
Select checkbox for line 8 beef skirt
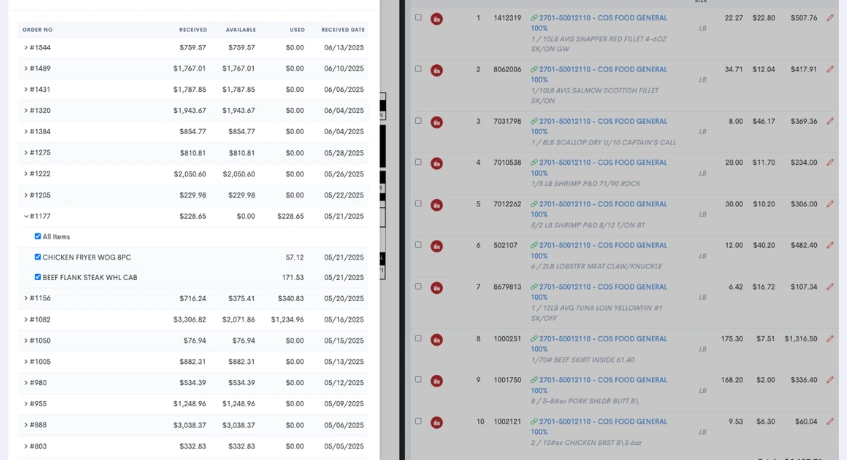tap(418, 339)
